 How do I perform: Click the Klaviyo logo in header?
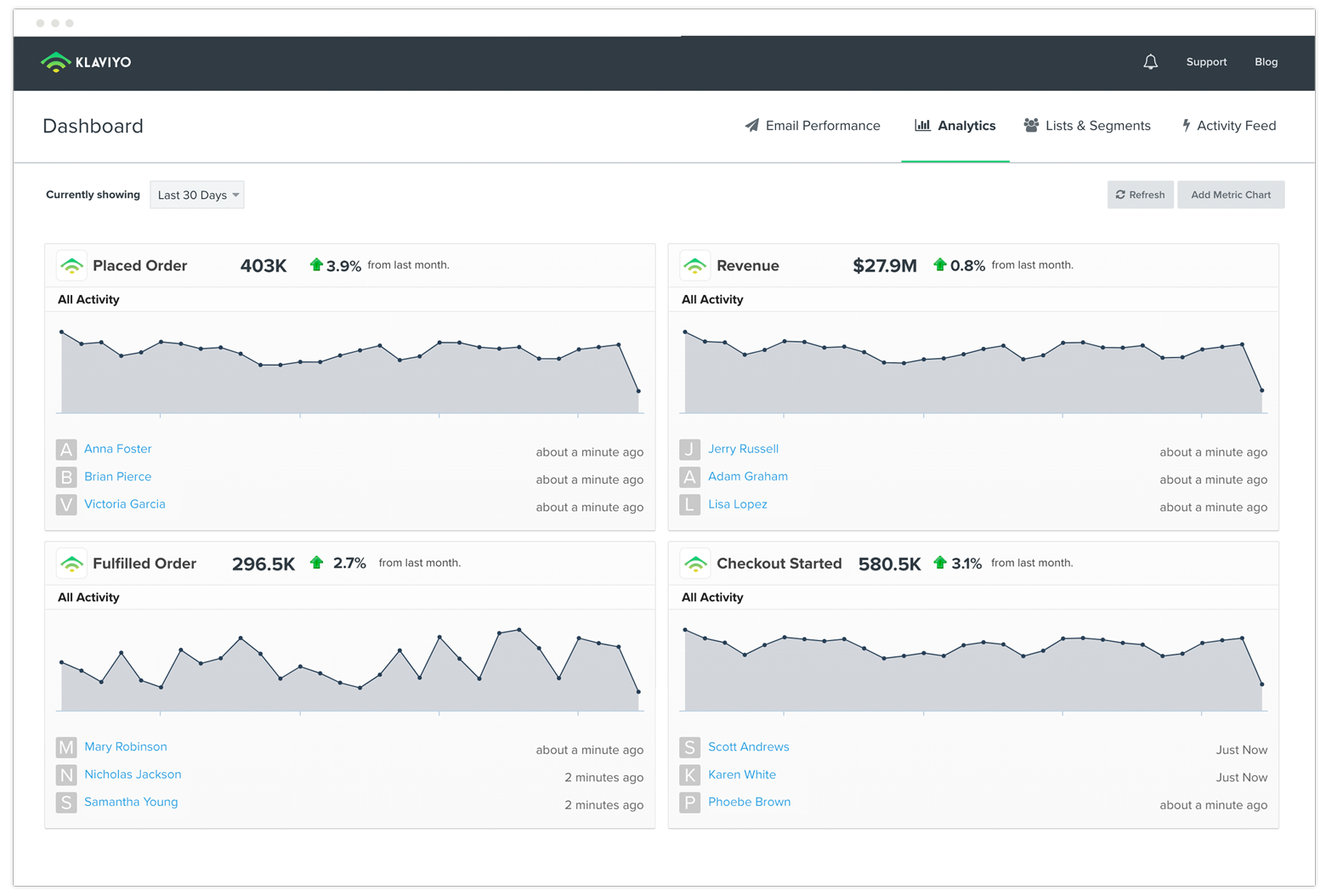click(x=86, y=62)
